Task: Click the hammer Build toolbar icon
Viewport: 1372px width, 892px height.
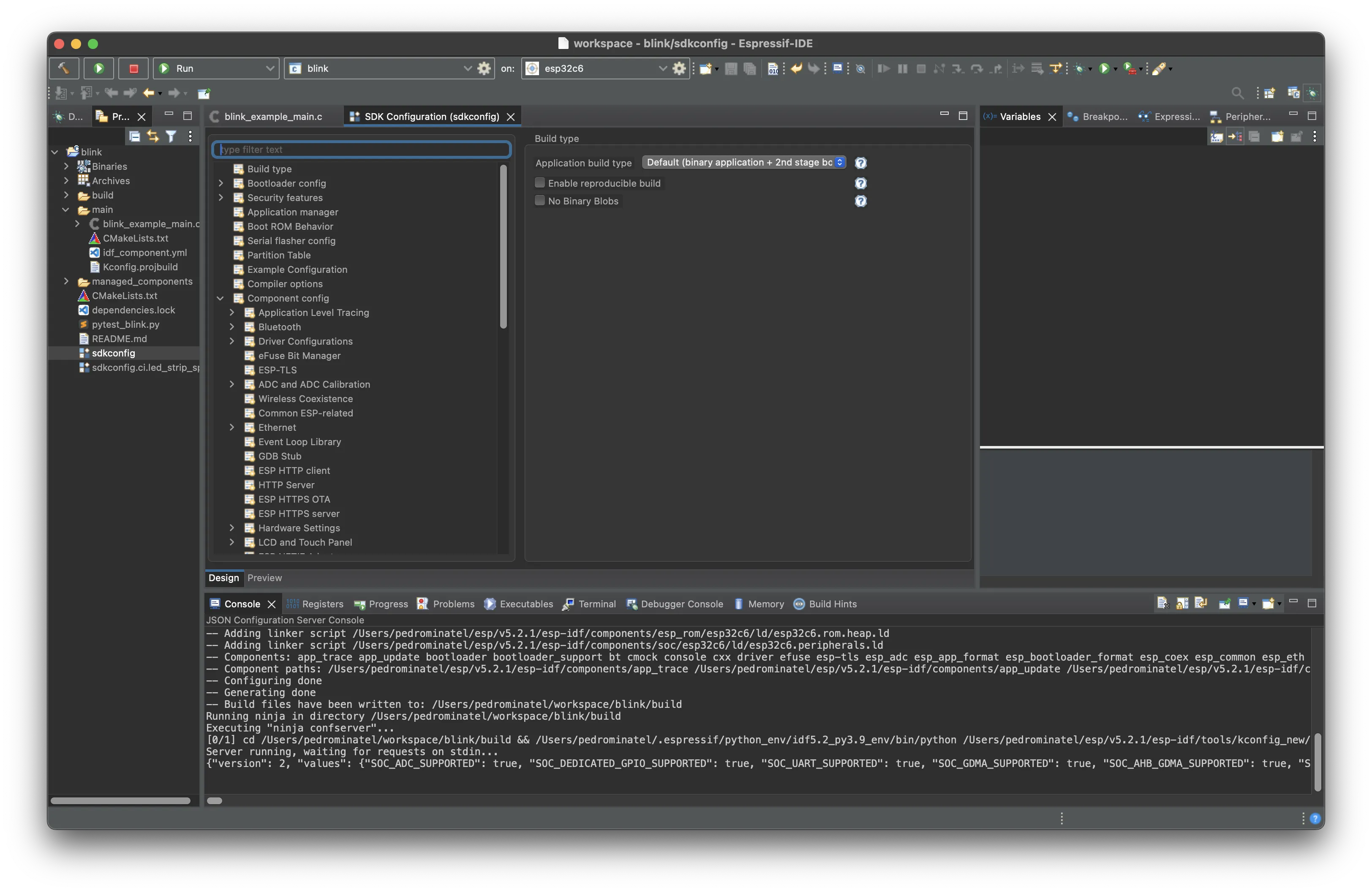Action: (x=63, y=68)
